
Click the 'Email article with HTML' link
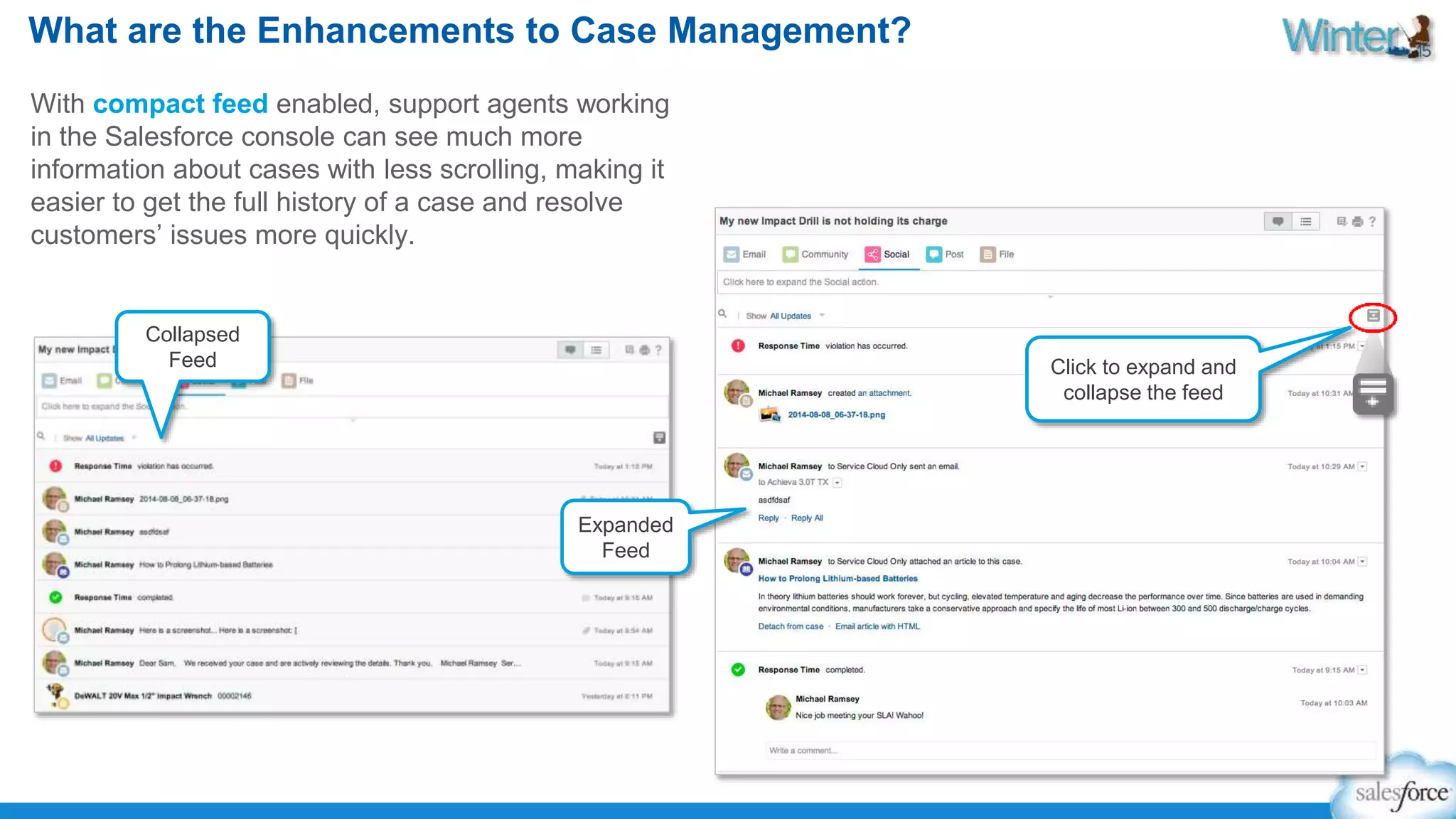(x=877, y=626)
